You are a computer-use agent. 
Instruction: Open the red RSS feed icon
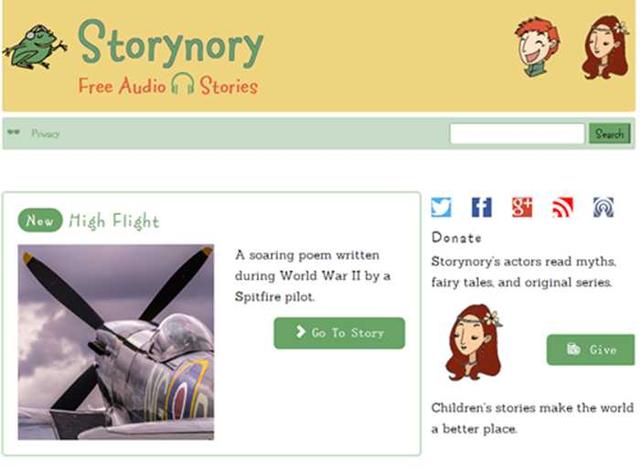(563, 207)
